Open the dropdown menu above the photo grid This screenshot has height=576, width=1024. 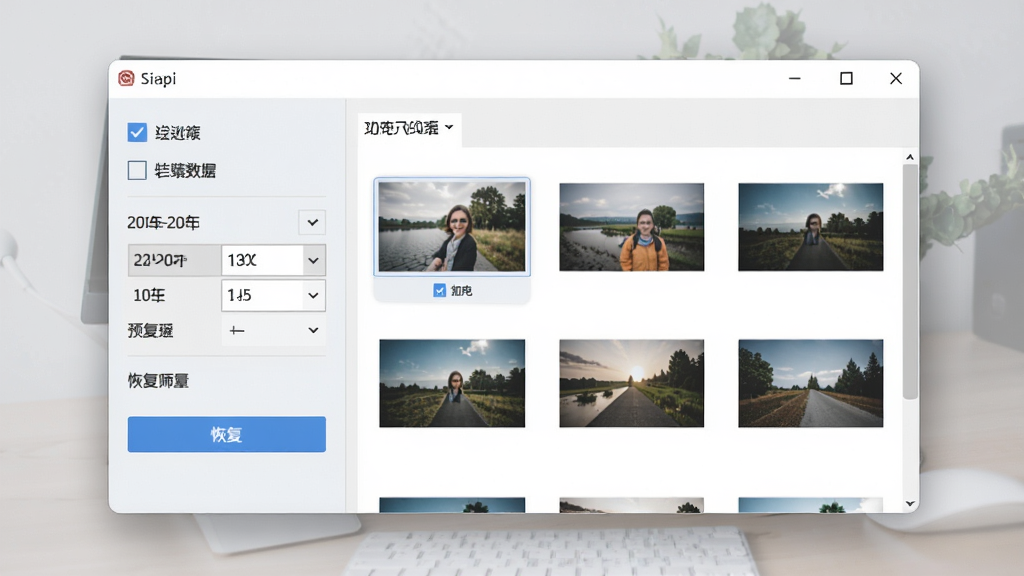pyautogui.click(x=409, y=128)
